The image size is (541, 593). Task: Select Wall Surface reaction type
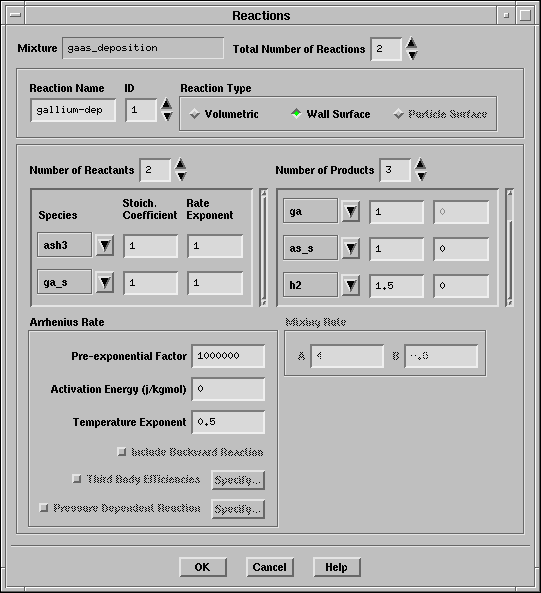[x=330, y=114]
